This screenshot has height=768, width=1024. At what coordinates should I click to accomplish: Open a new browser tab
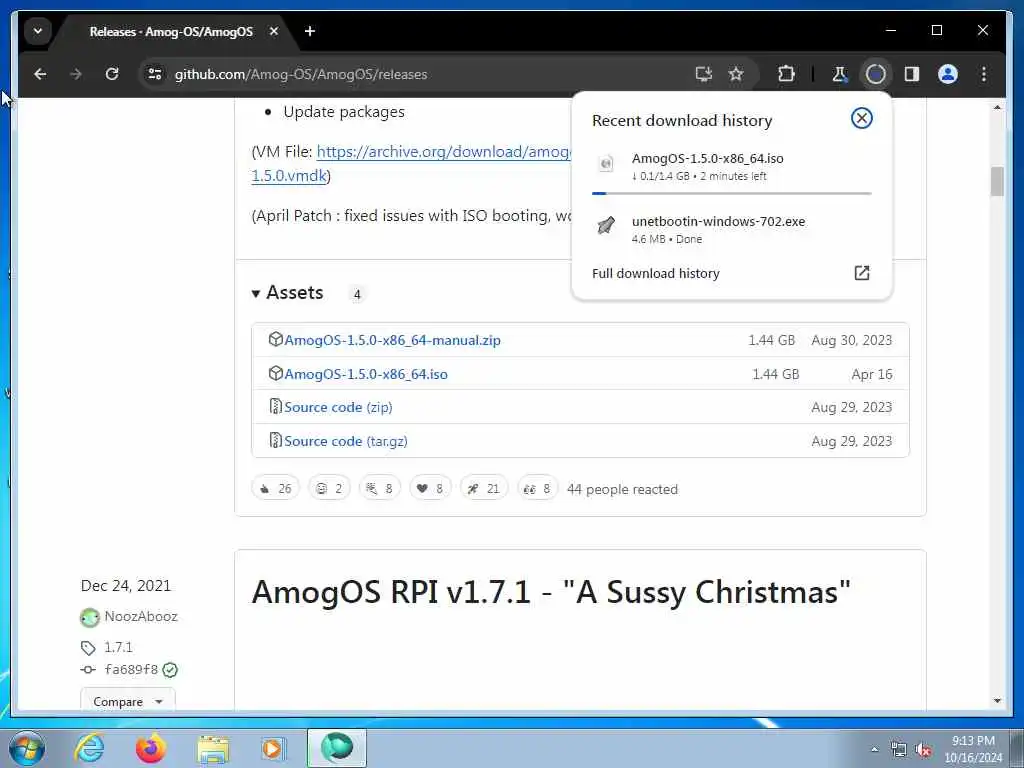click(x=310, y=31)
